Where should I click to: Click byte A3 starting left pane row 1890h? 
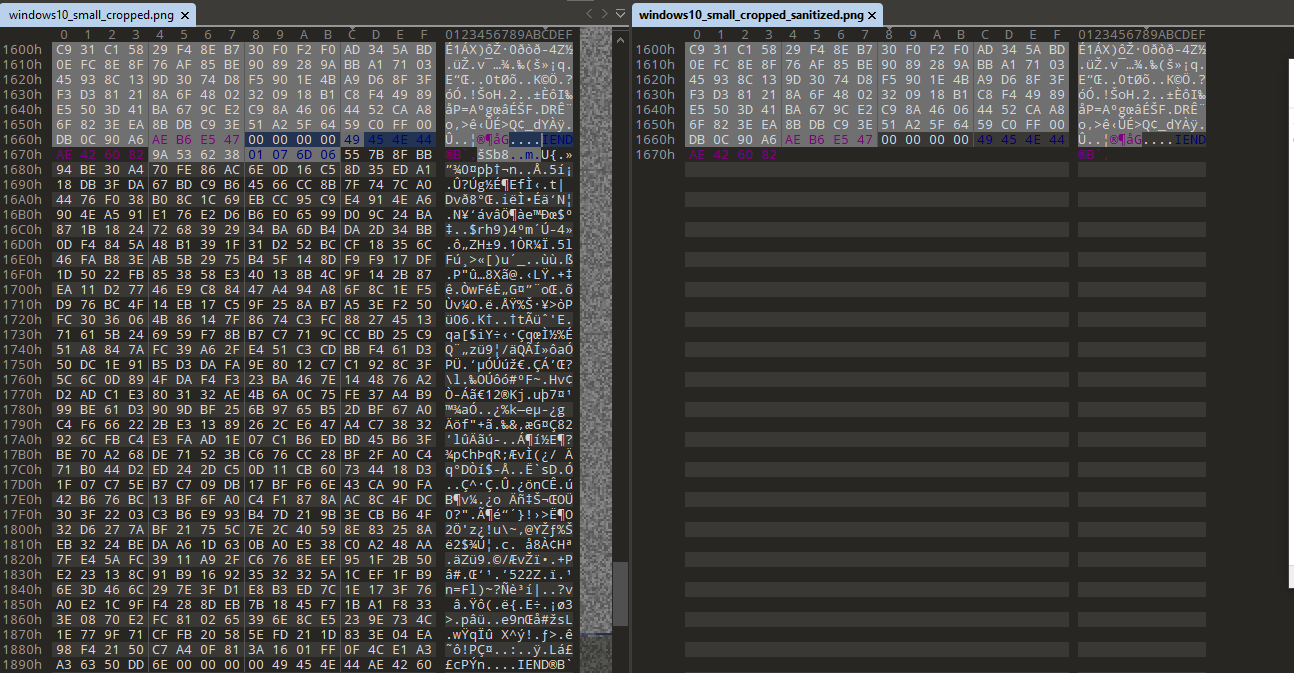(63, 665)
